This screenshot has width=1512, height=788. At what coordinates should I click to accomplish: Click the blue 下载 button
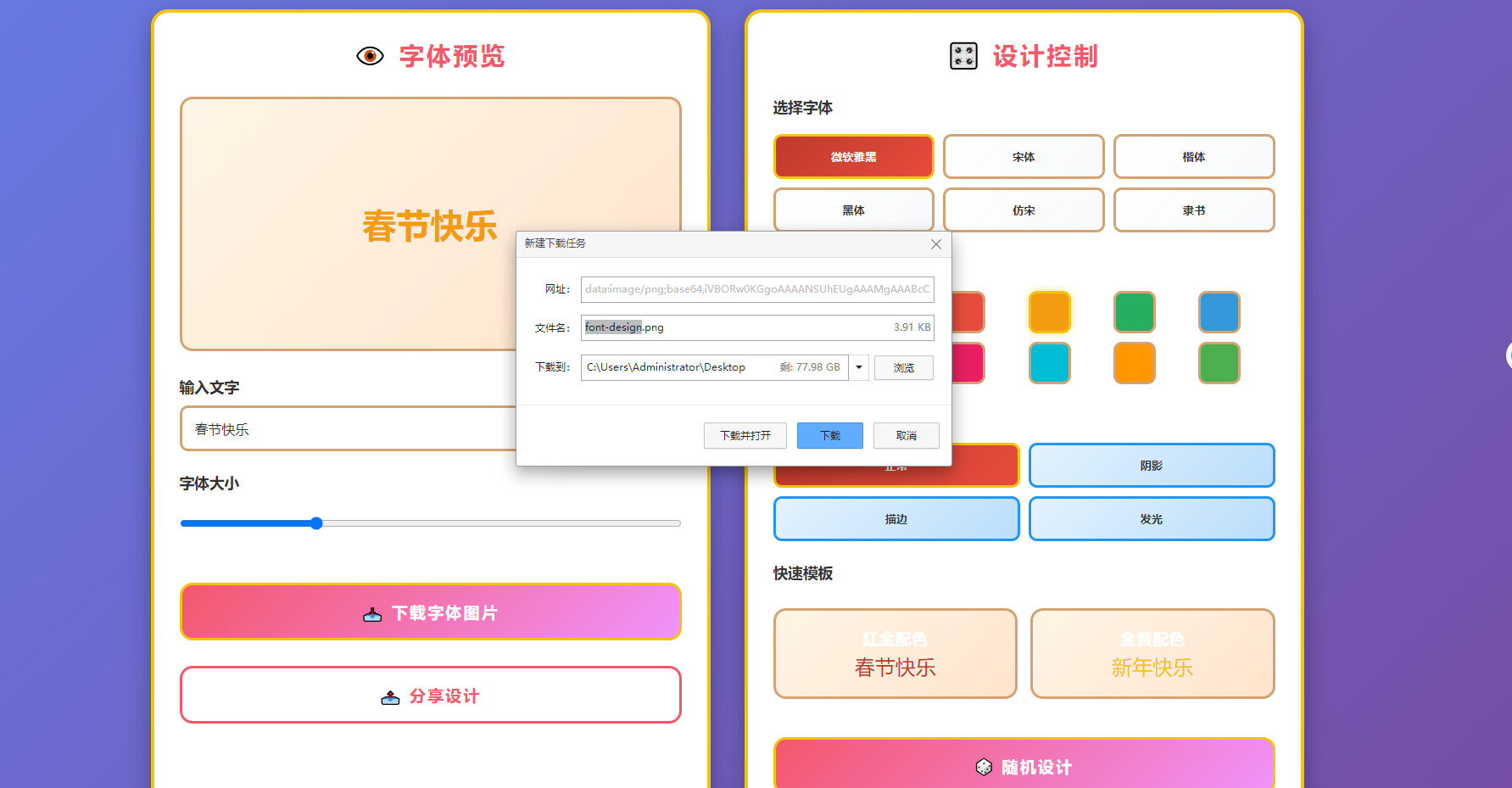tap(829, 435)
